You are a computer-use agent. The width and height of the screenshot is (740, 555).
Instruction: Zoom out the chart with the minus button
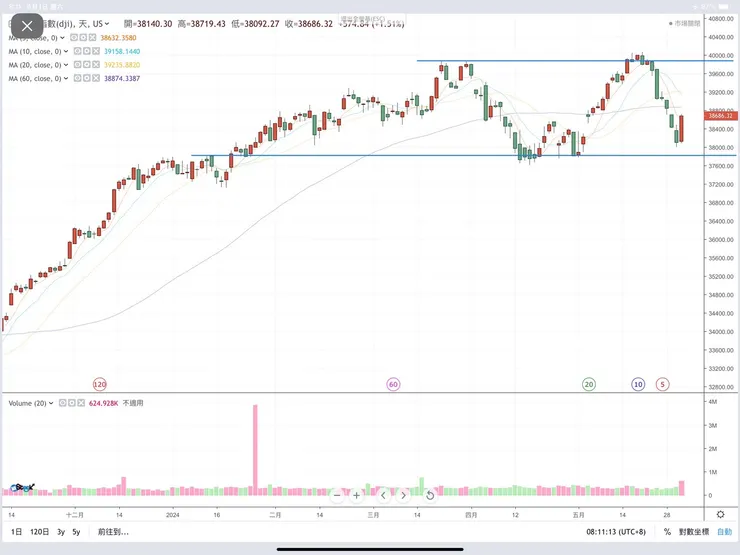coord(337,496)
